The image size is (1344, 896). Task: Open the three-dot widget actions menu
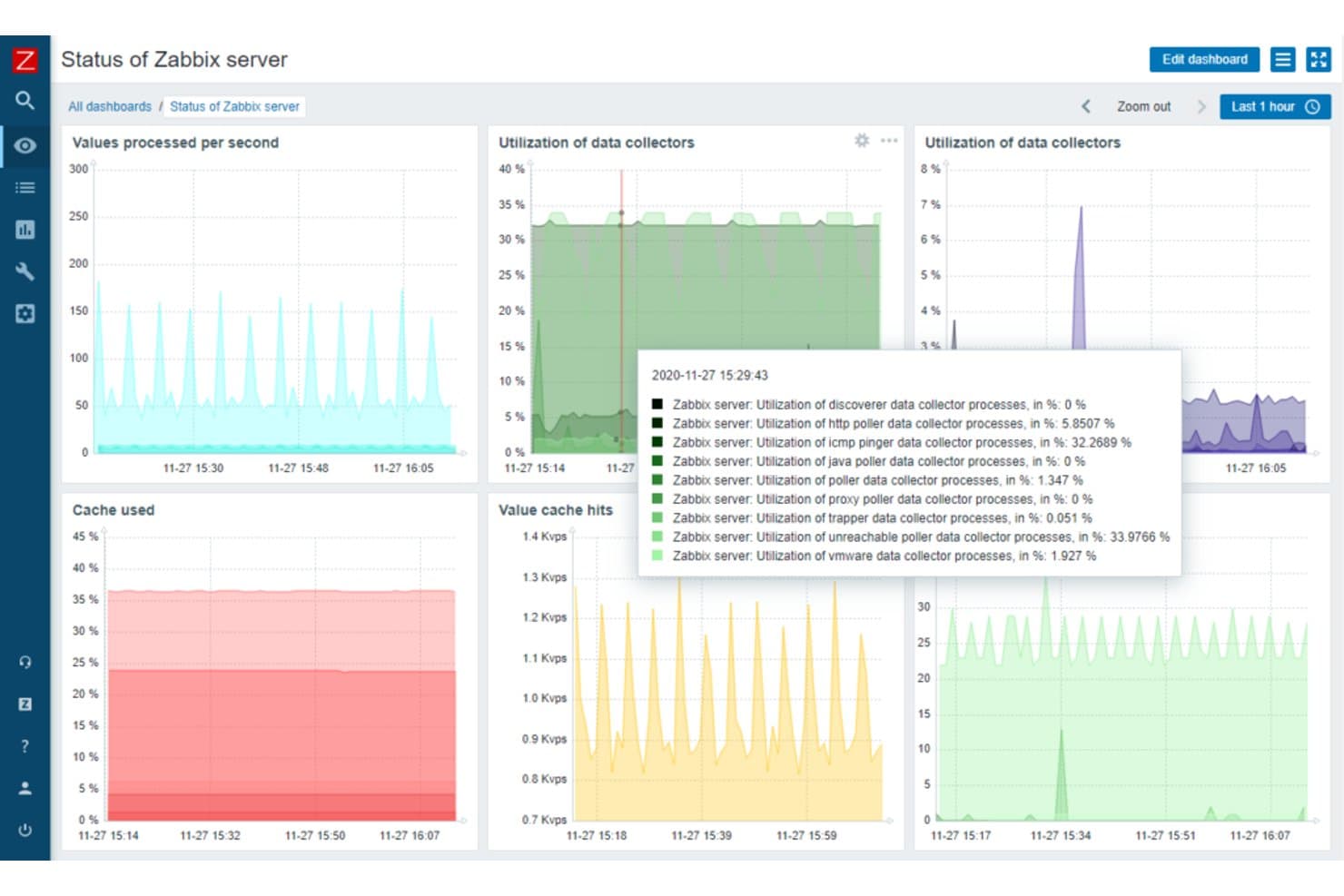coord(889,141)
